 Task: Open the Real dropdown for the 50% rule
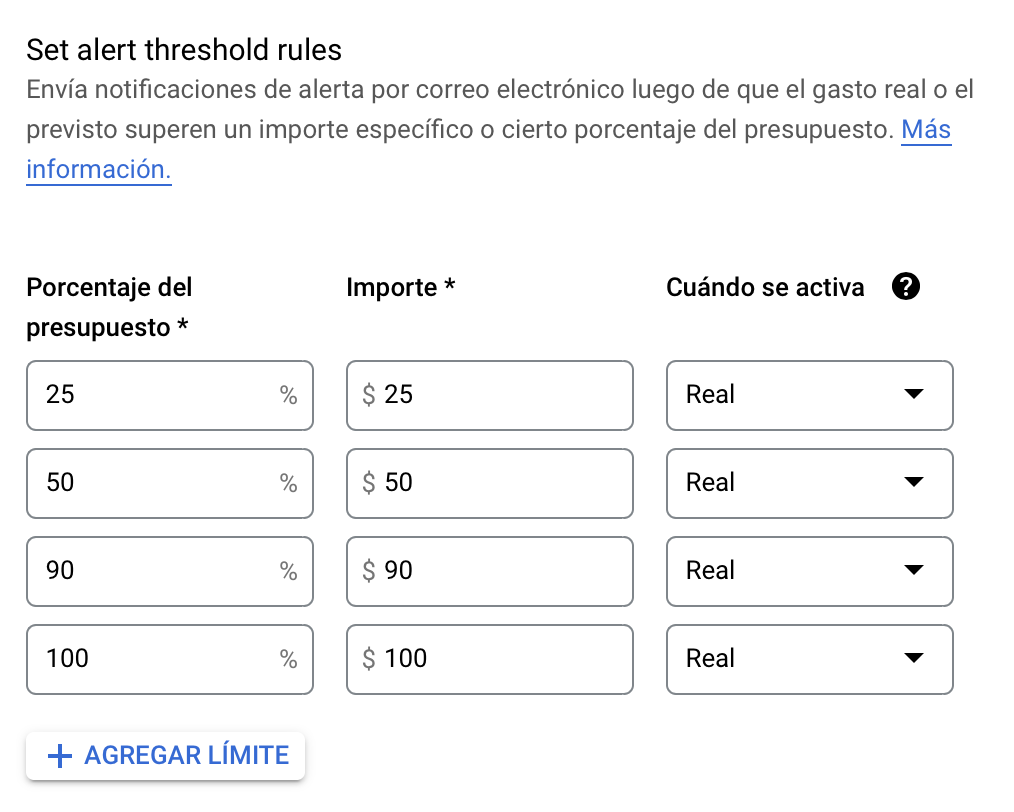pos(810,483)
